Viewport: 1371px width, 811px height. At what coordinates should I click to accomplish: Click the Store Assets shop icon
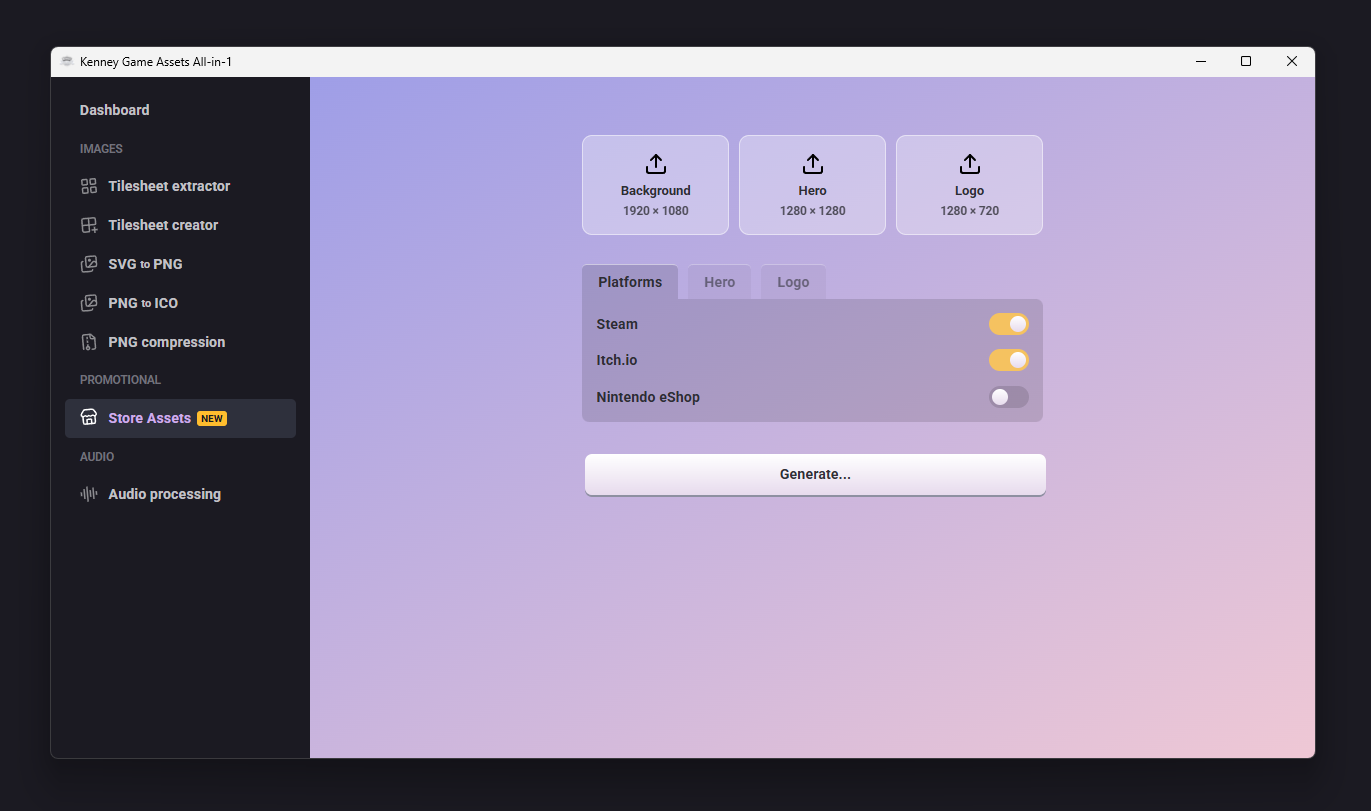pyautogui.click(x=89, y=418)
